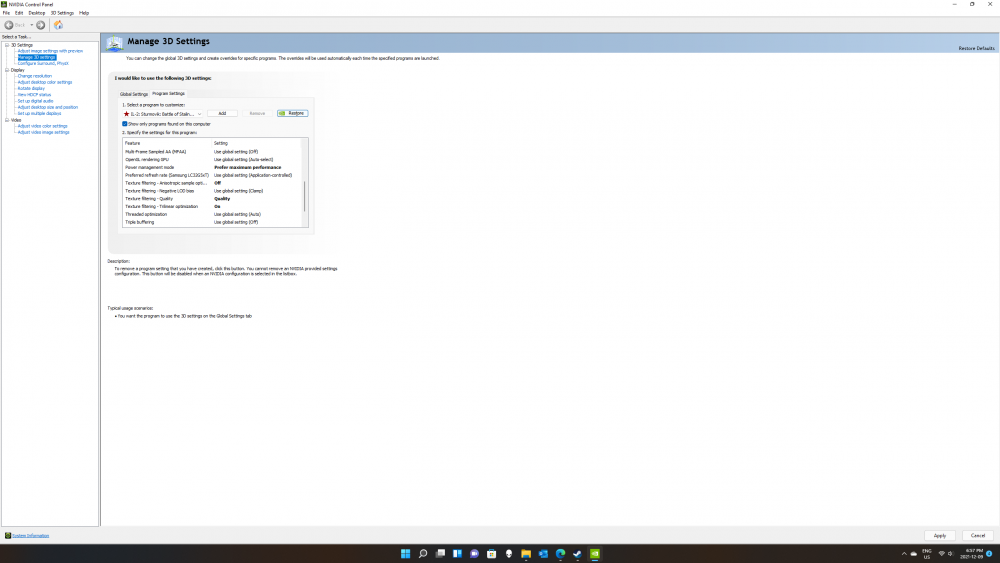The height and width of the screenshot is (563, 1000).
Task: Select the Threaded optimization setting row
Action: [211, 214]
